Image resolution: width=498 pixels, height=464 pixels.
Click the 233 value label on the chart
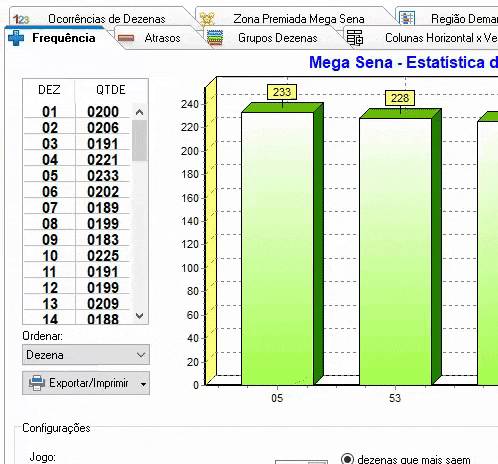tap(282, 92)
